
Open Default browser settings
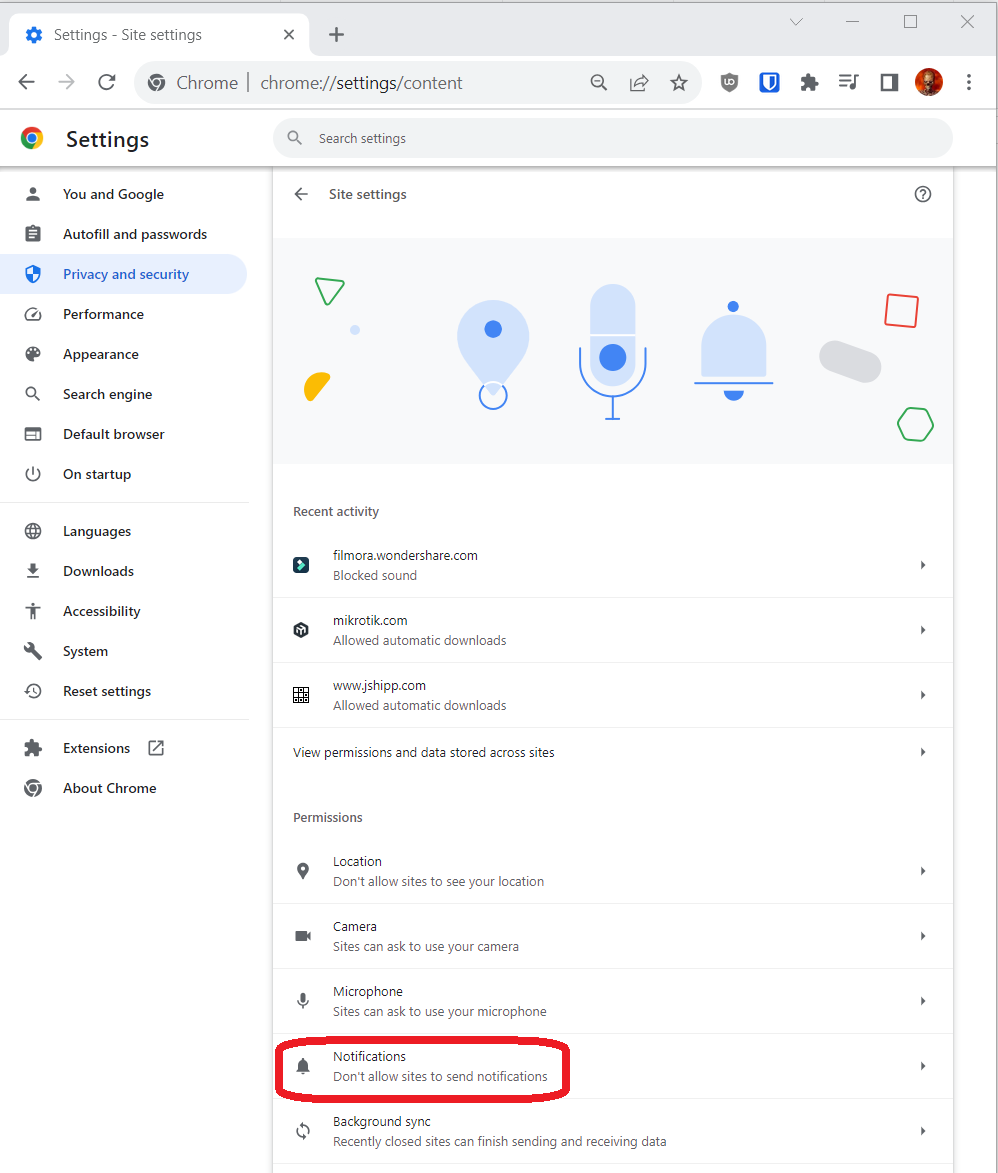(123, 435)
